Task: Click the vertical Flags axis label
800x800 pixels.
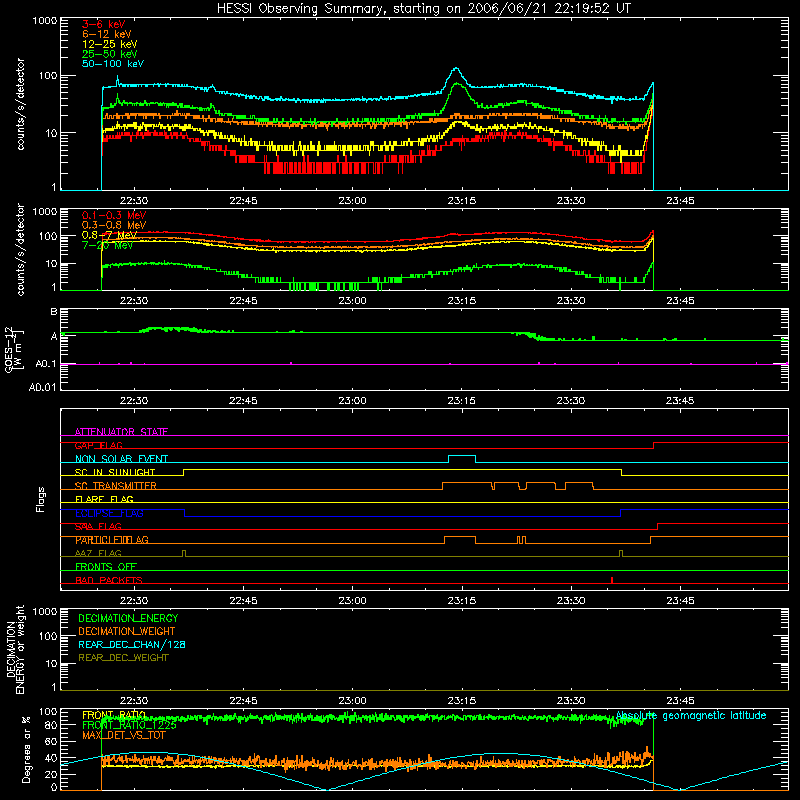Action: click(x=41, y=499)
